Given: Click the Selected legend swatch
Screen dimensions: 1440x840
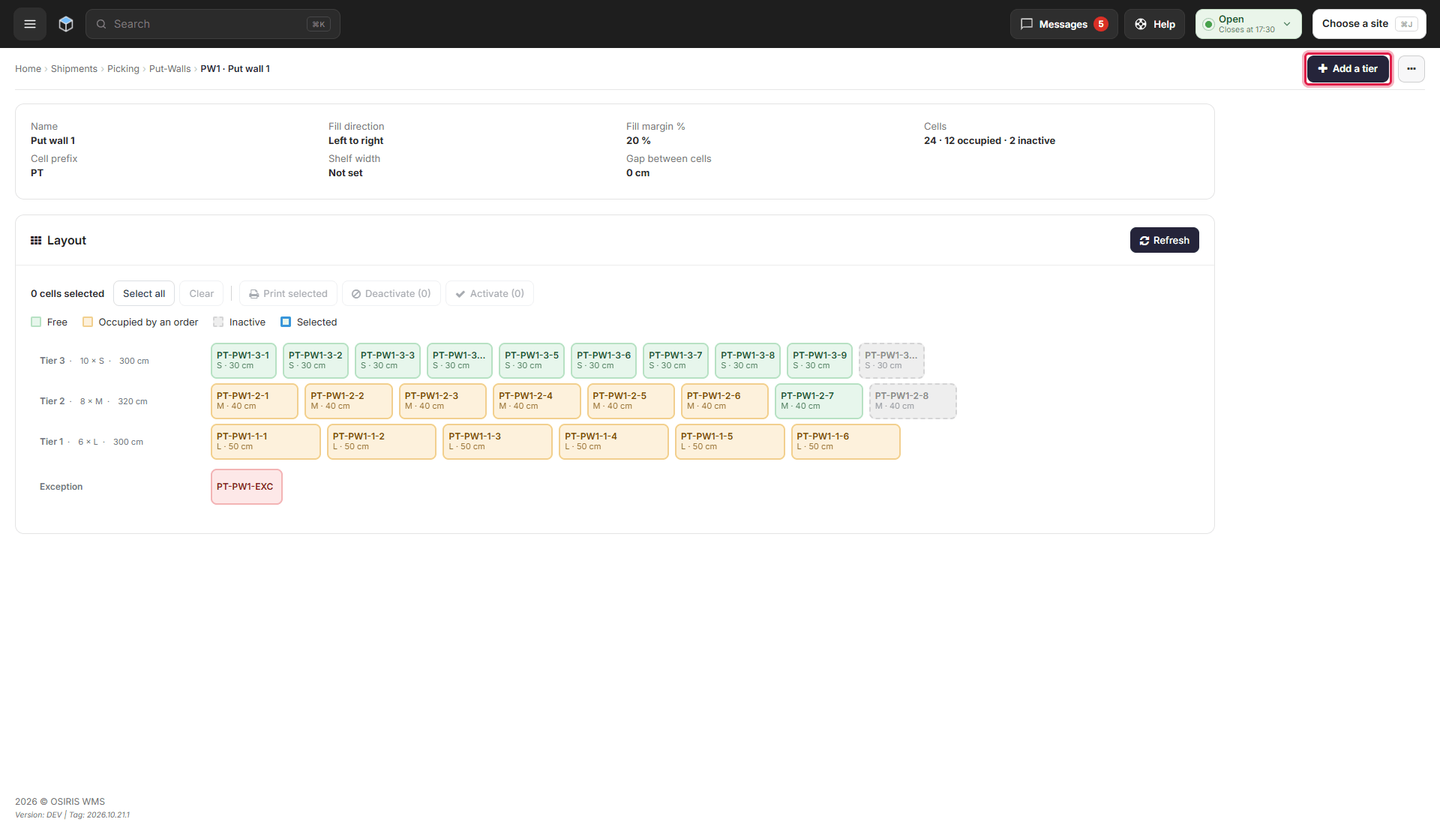Looking at the screenshot, I should (286, 322).
